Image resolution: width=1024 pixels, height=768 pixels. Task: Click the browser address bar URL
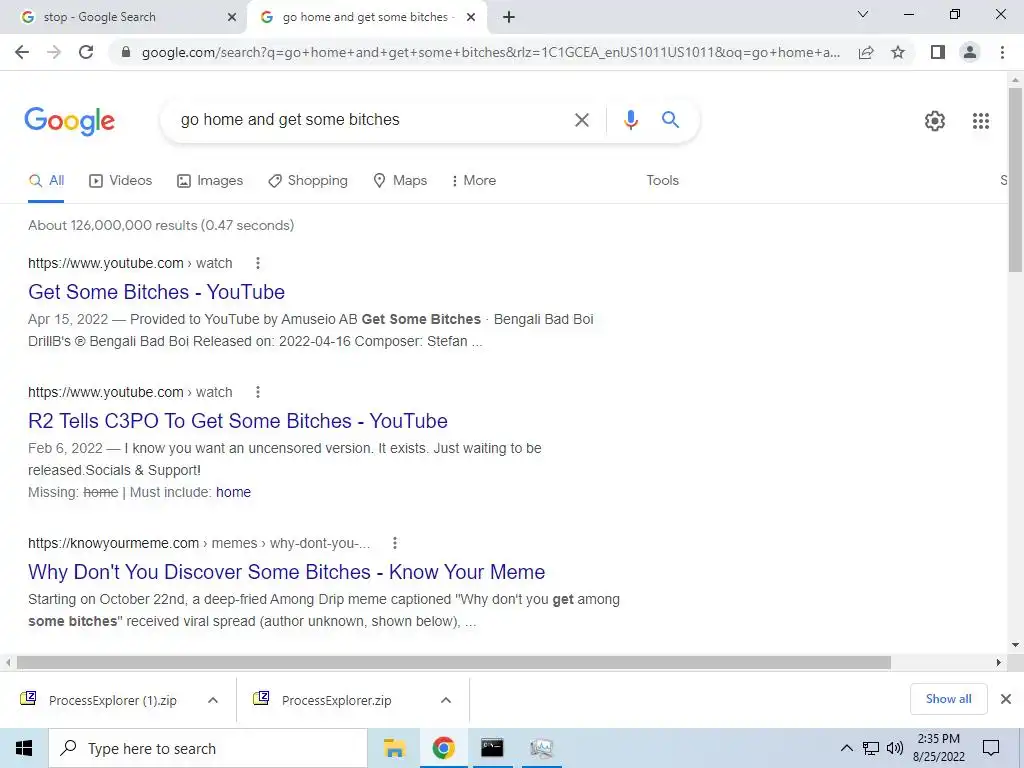[x=490, y=52]
